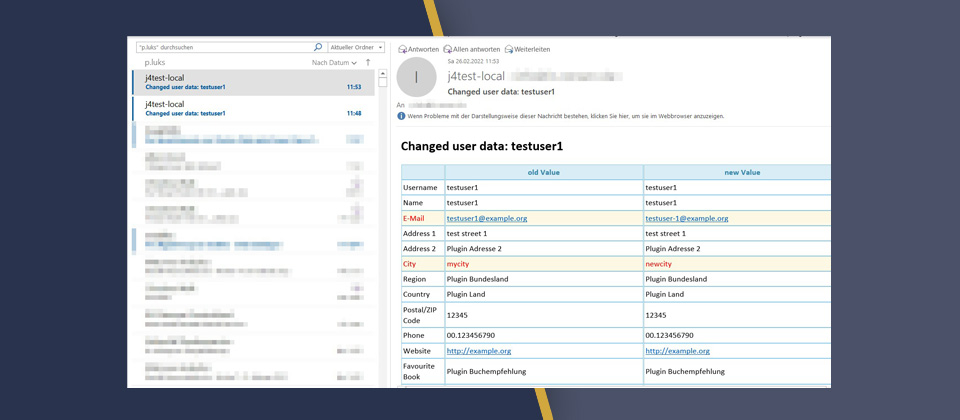
Task: Click the Weiterleiten forward icon
Action: click(509, 50)
